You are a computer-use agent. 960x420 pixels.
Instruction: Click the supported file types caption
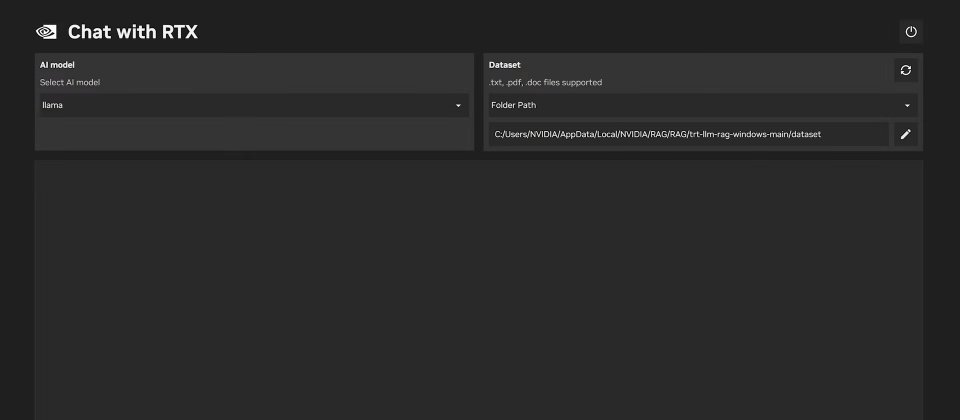(x=545, y=82)
